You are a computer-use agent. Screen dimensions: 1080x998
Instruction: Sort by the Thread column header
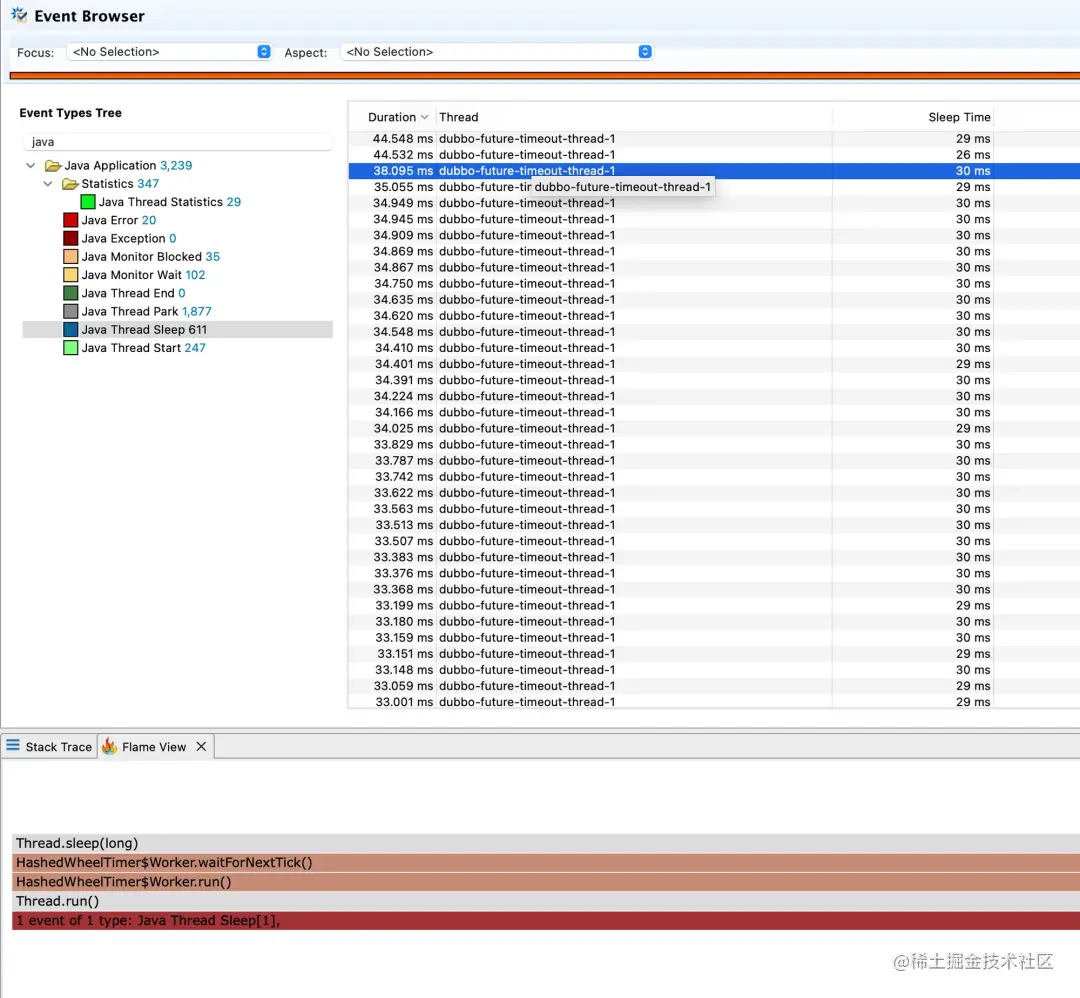pos(634,117)
